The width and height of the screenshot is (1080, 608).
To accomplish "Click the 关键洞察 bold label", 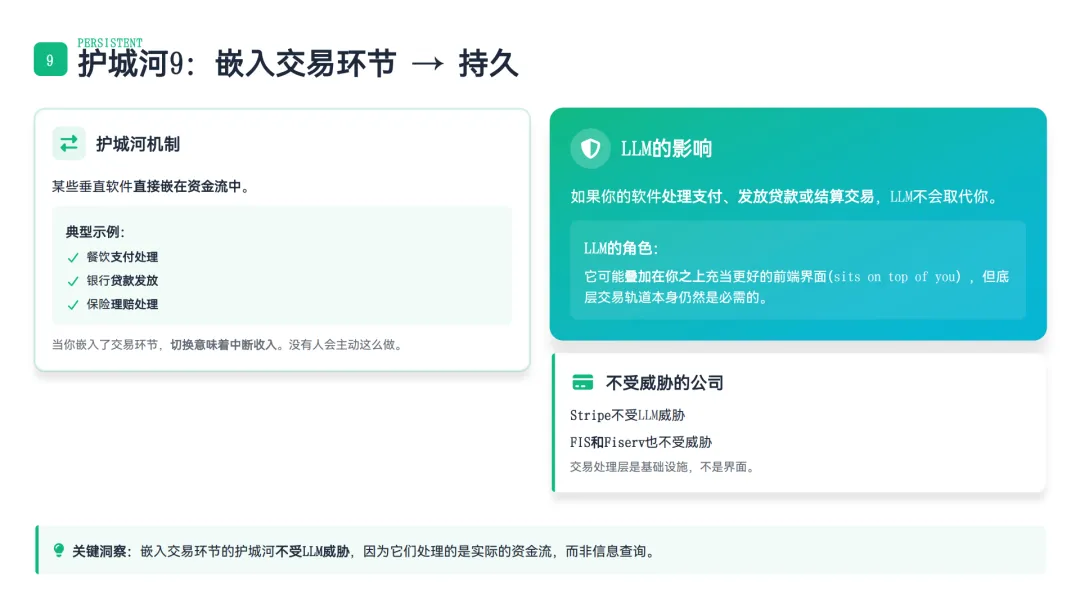I will click(x=101, y=551).
